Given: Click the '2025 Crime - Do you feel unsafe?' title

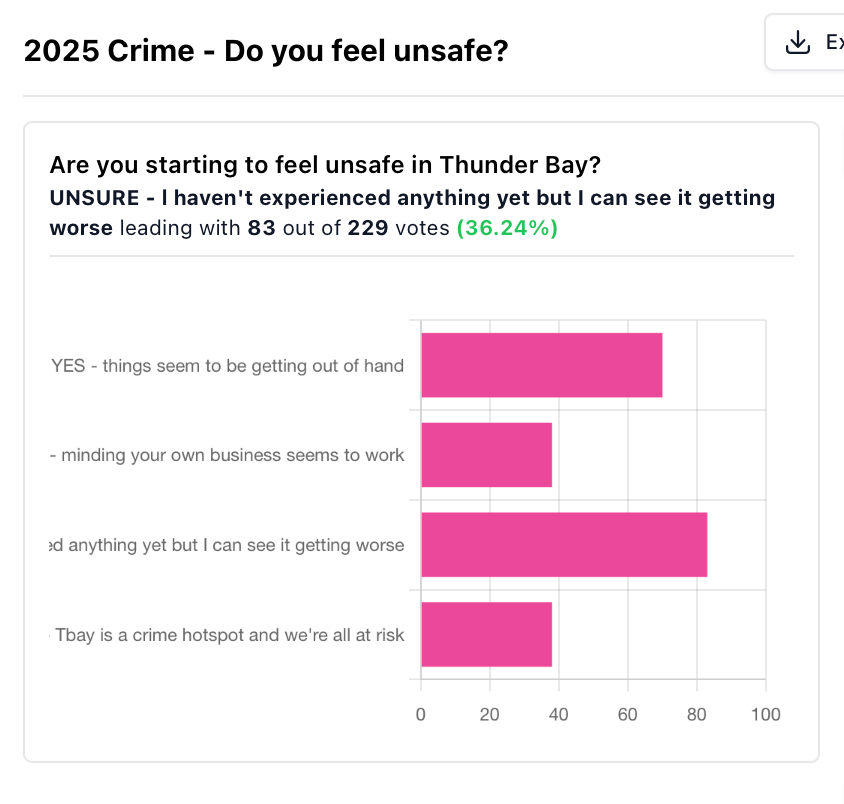Looking at the screenshot, I should 266,51.
